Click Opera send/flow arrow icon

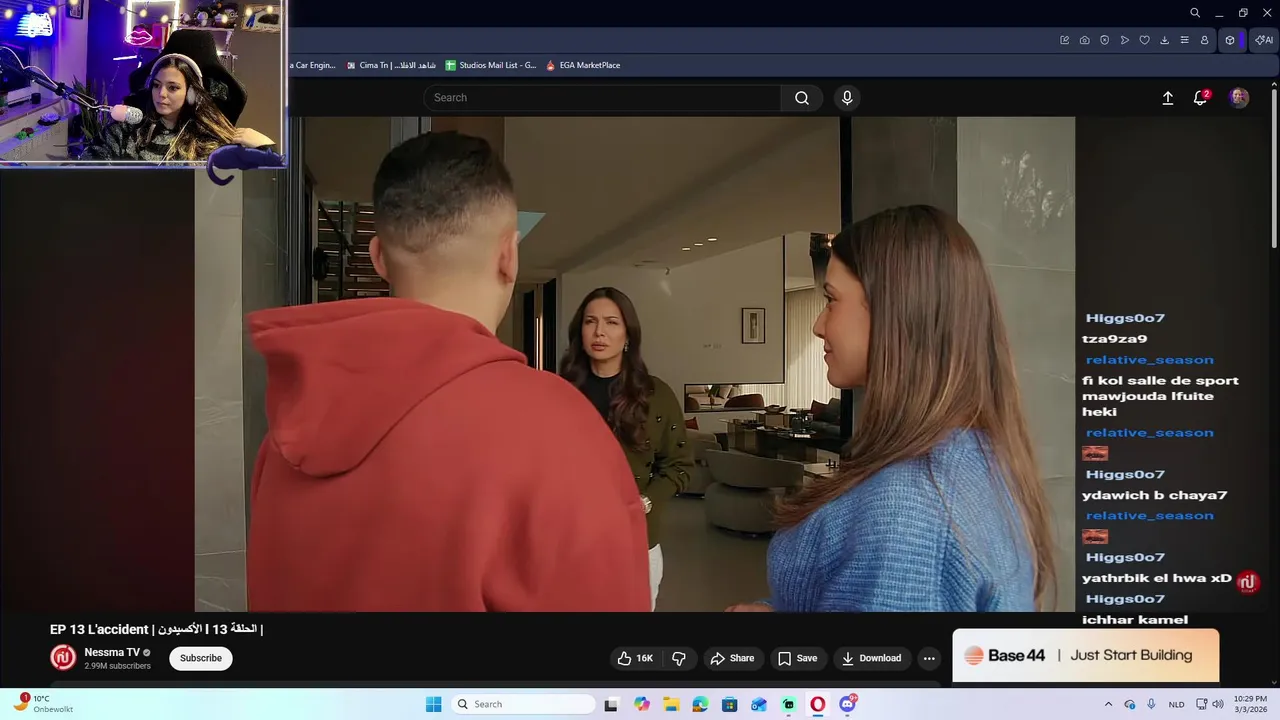(1125, 40)
